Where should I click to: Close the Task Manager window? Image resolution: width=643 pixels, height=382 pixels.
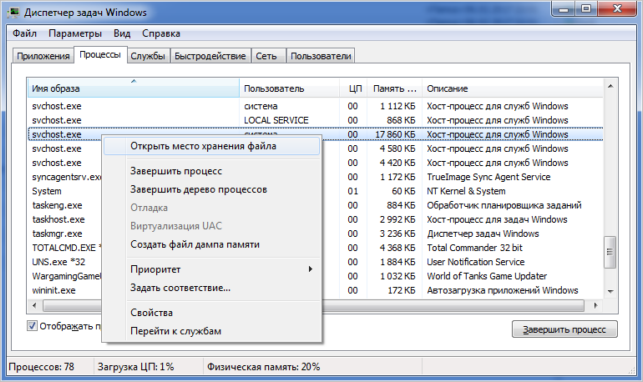click(617, 9)
